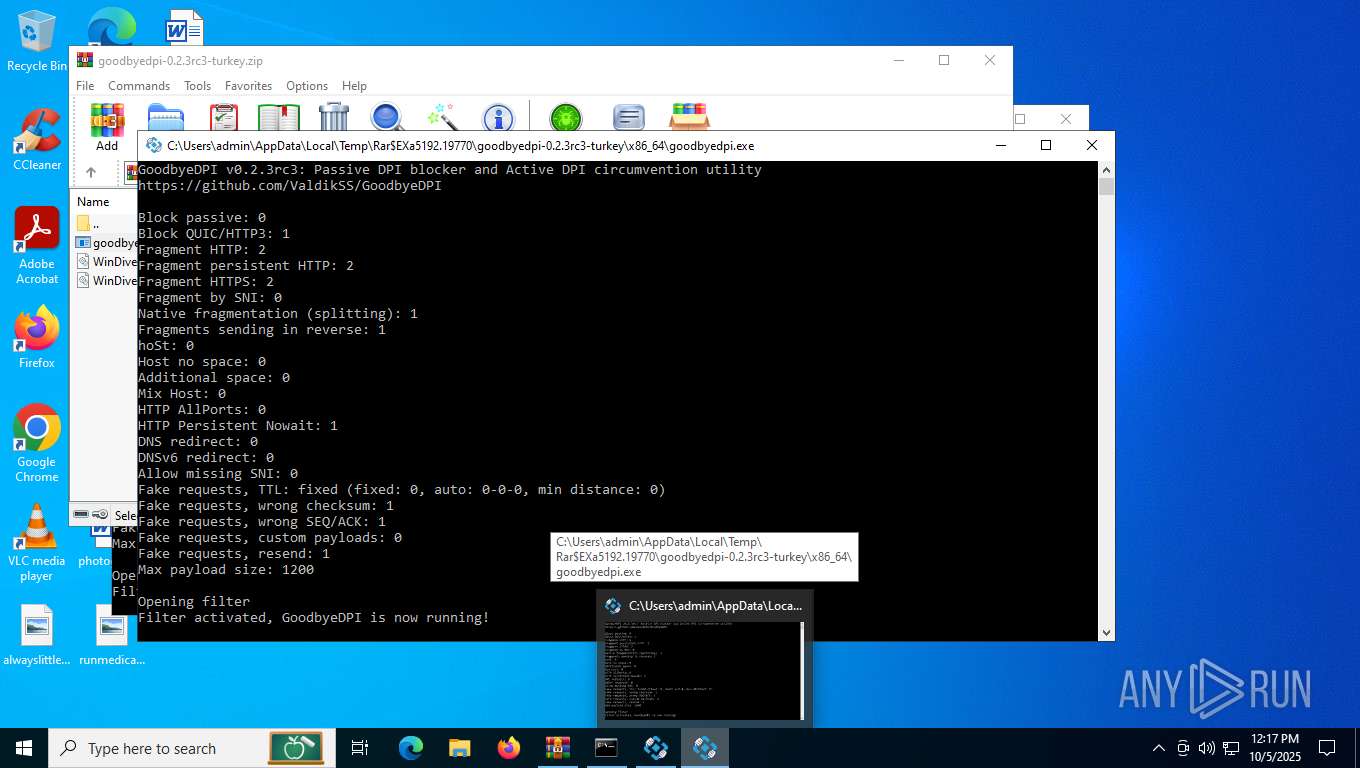Minimize the GoodbyeDPI console window
Image resolution: width=1360 pixels, height=768 pixels.
1001,146
